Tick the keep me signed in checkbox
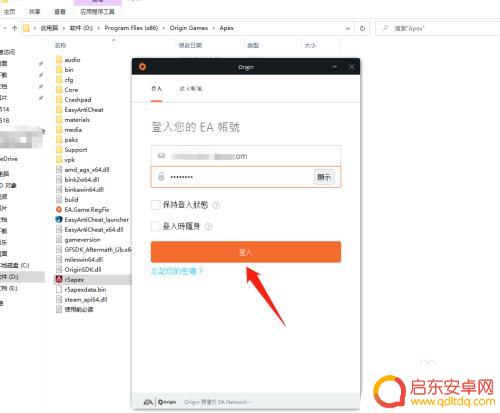The width and height of the screenshot is (500, 413). coord(156,205)
